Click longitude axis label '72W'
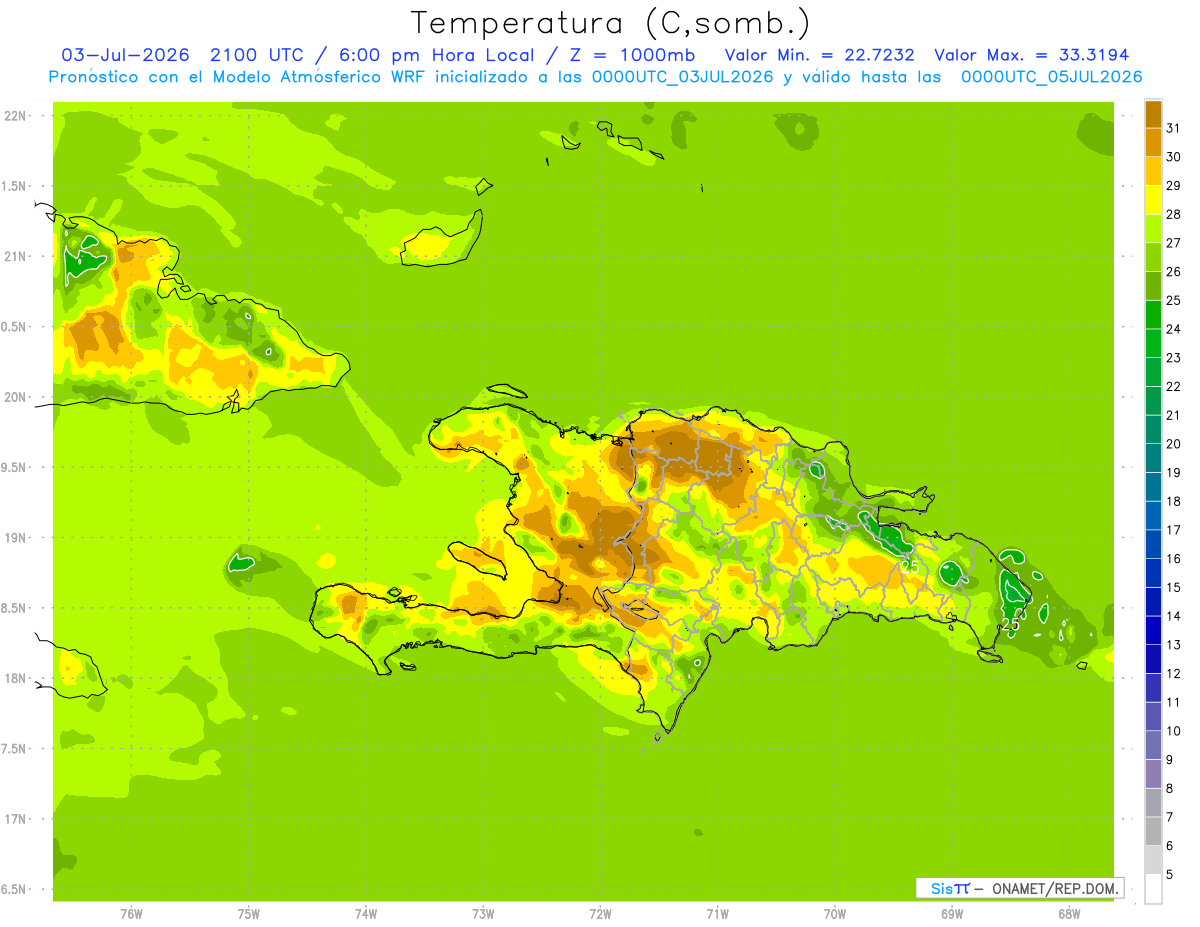This screenshot has width=1200, height=927. (600, 914)
